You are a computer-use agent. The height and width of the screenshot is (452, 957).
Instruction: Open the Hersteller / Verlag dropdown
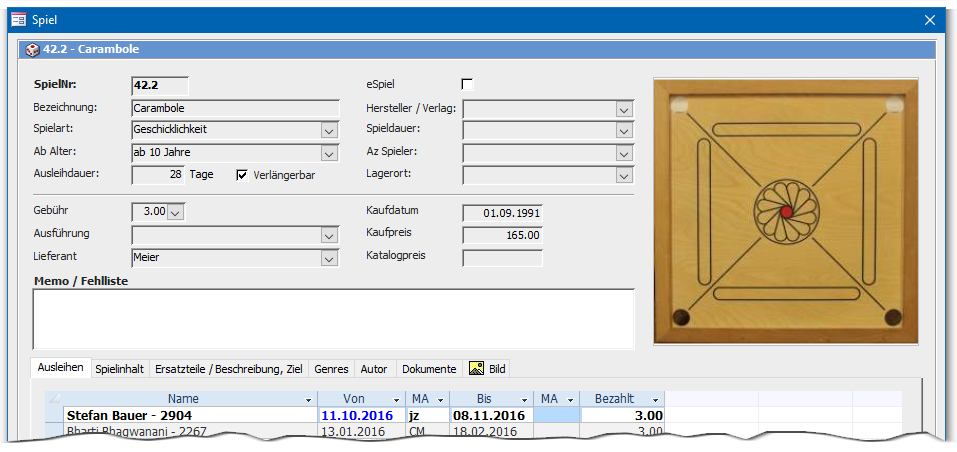click(623, 110)
